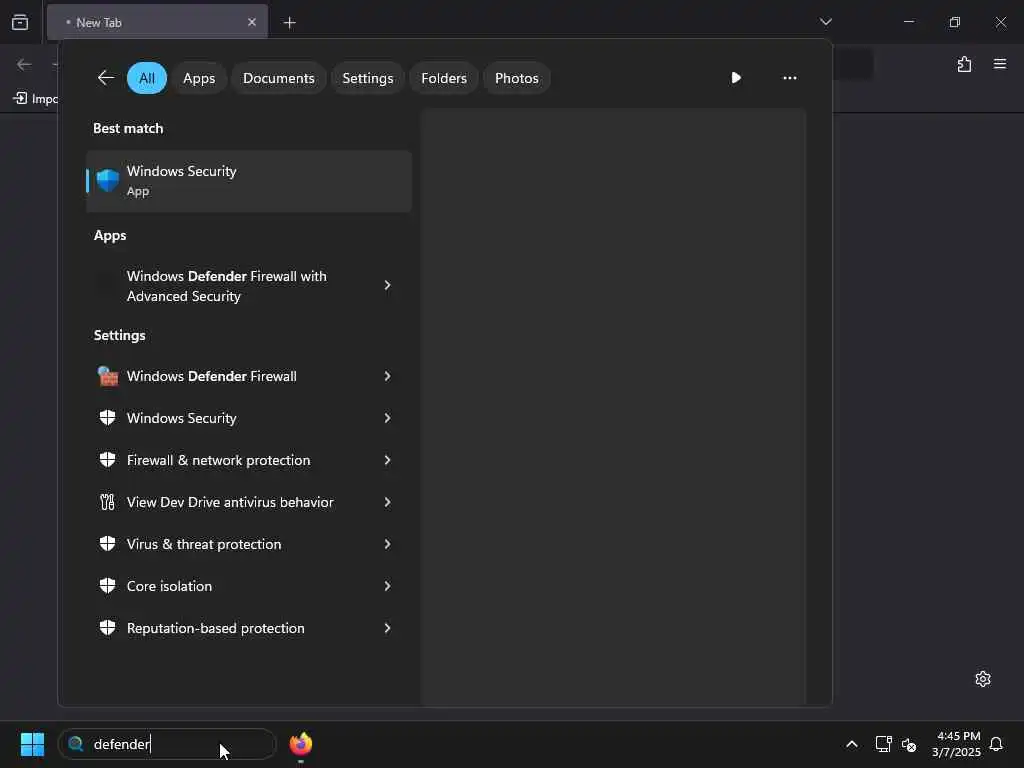Screen dimensions: 1024x768
Task: Click the Firefox back navigation arrow
Action: click(x=24, y=64)
